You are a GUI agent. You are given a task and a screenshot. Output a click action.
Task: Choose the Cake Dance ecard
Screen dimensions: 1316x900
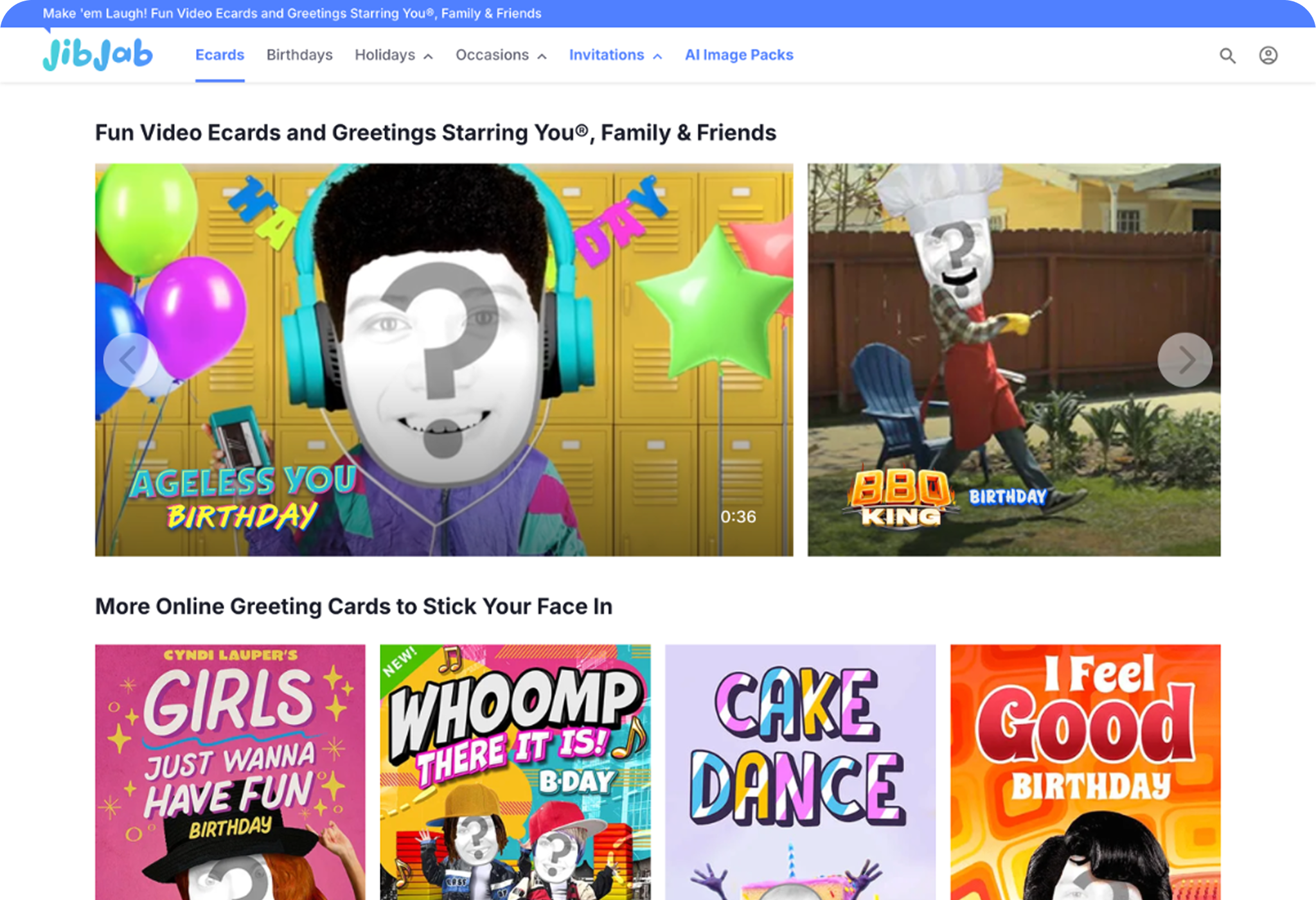800,771
